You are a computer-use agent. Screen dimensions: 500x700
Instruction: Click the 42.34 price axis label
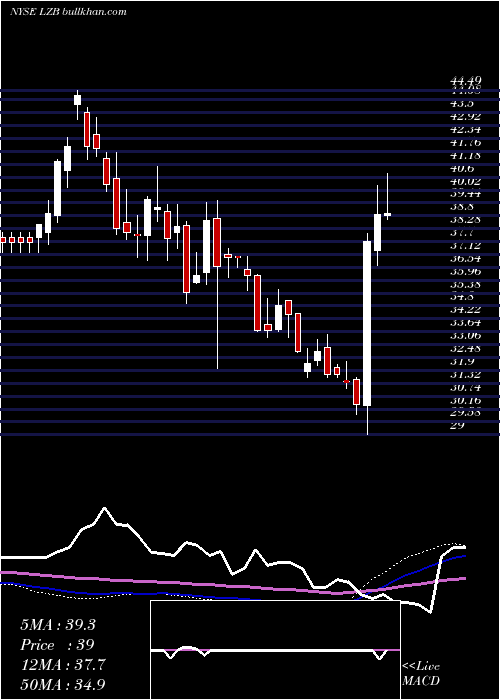coord(466,129)
